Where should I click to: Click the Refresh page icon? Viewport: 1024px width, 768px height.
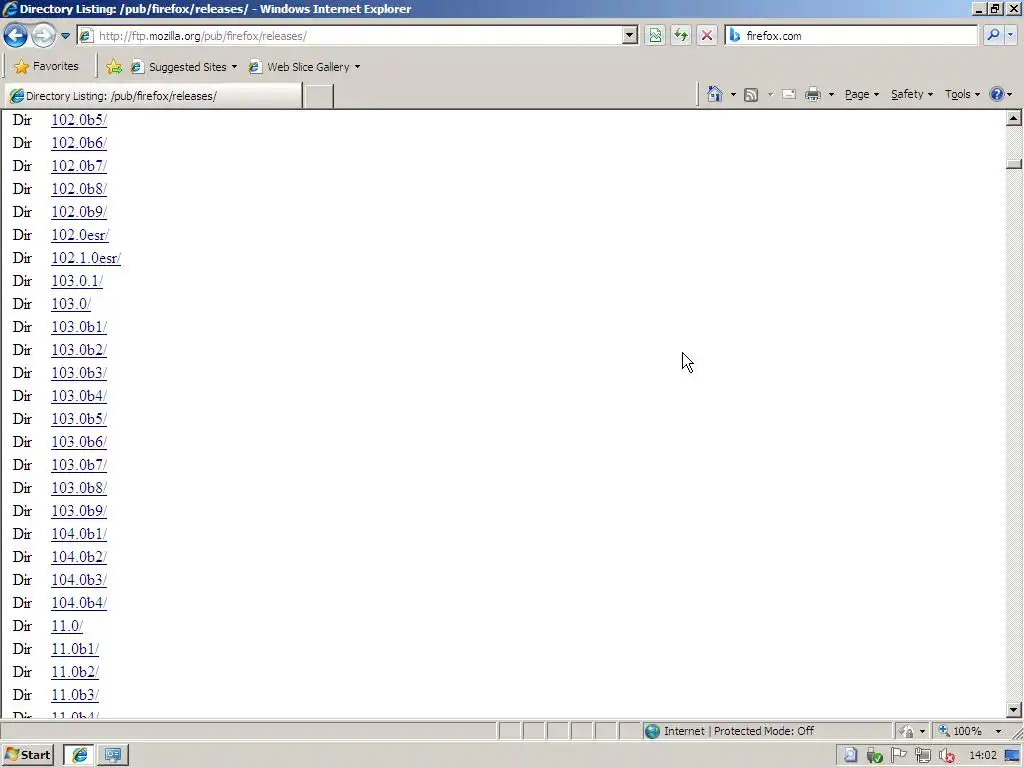[680, 36]
